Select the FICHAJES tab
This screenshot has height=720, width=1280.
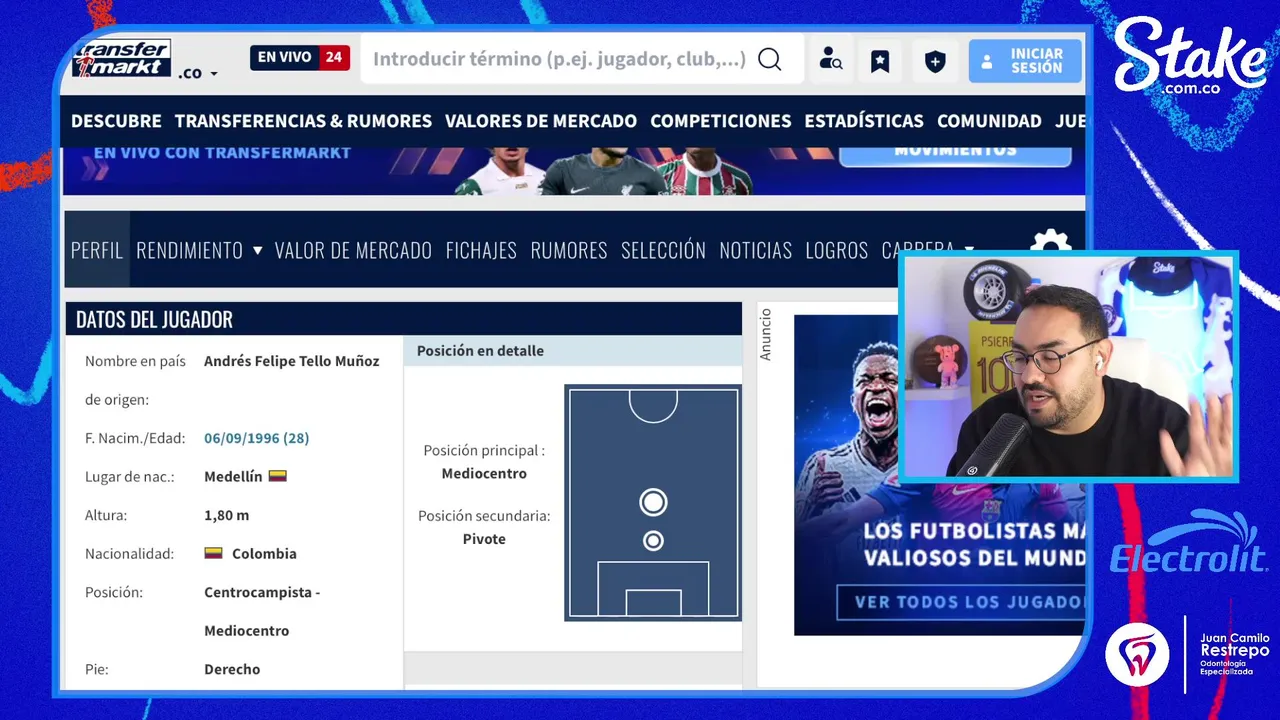click(x=481, y=250)
